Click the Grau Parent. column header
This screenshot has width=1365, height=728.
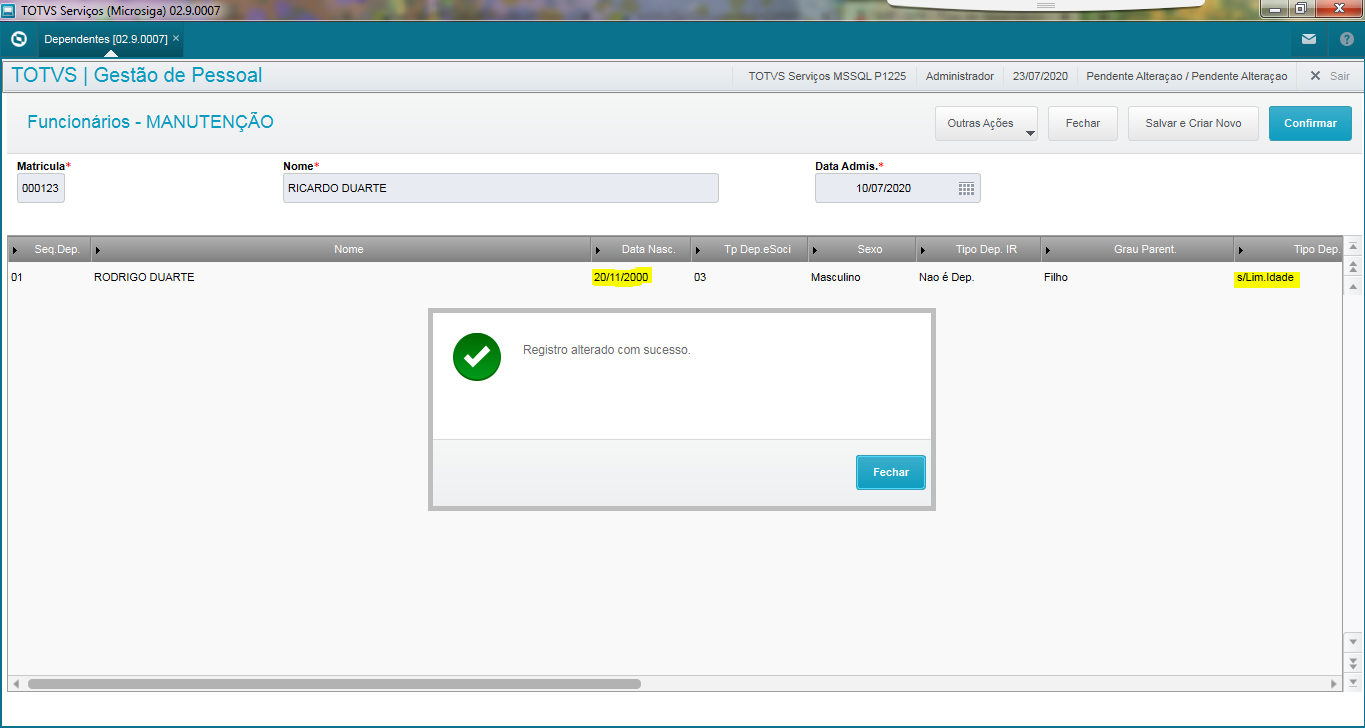pyautogui.click(x=1138, y=249)
